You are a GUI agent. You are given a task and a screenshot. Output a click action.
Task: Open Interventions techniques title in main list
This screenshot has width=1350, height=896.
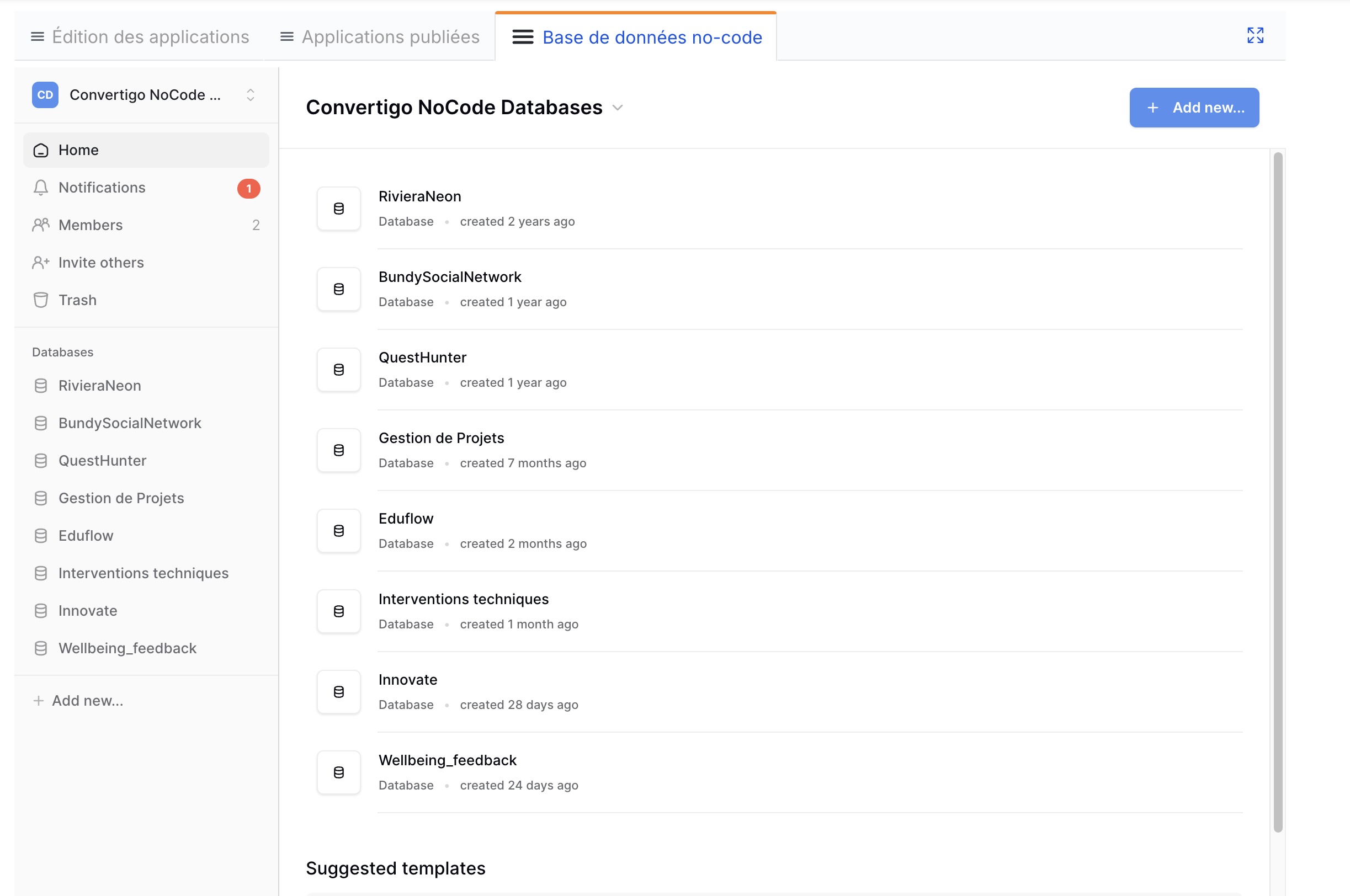coord(464,599)
